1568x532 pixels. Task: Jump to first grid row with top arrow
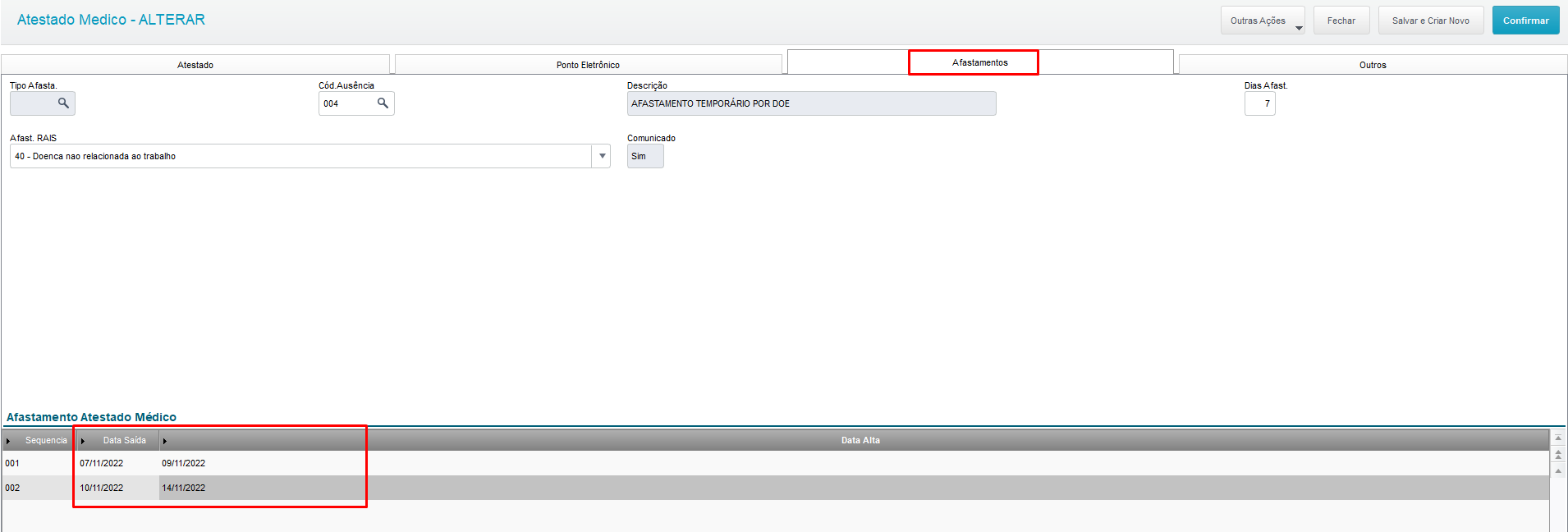[1558, 438]
